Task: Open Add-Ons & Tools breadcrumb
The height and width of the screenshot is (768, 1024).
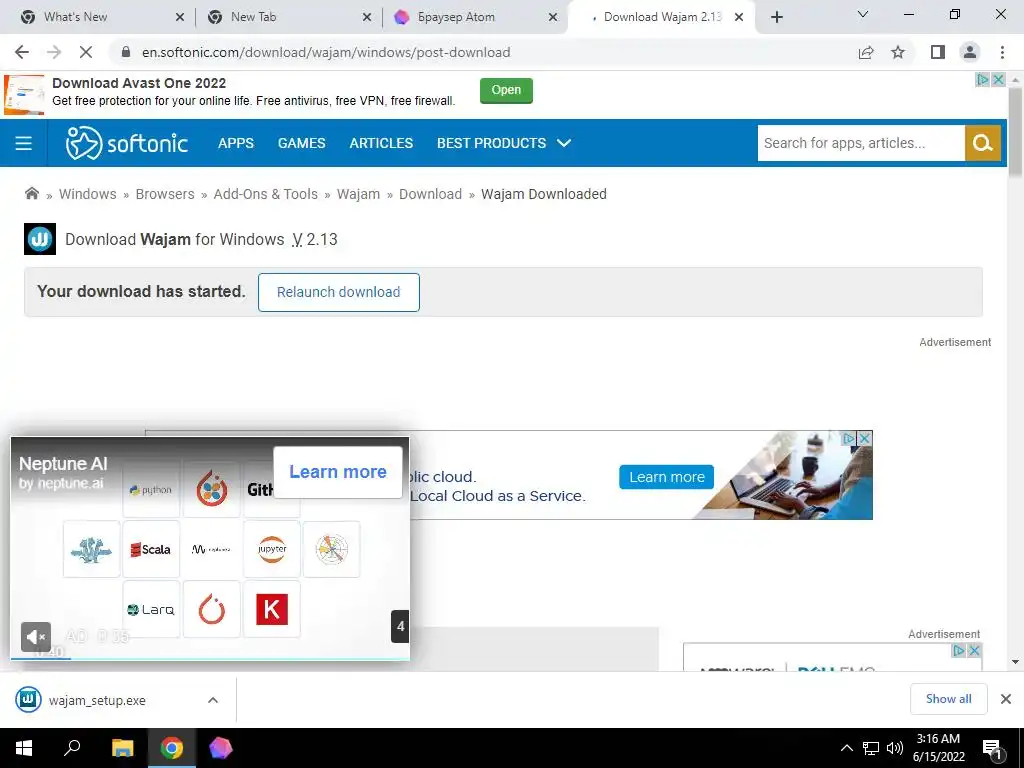Action: tap(265, 194)
